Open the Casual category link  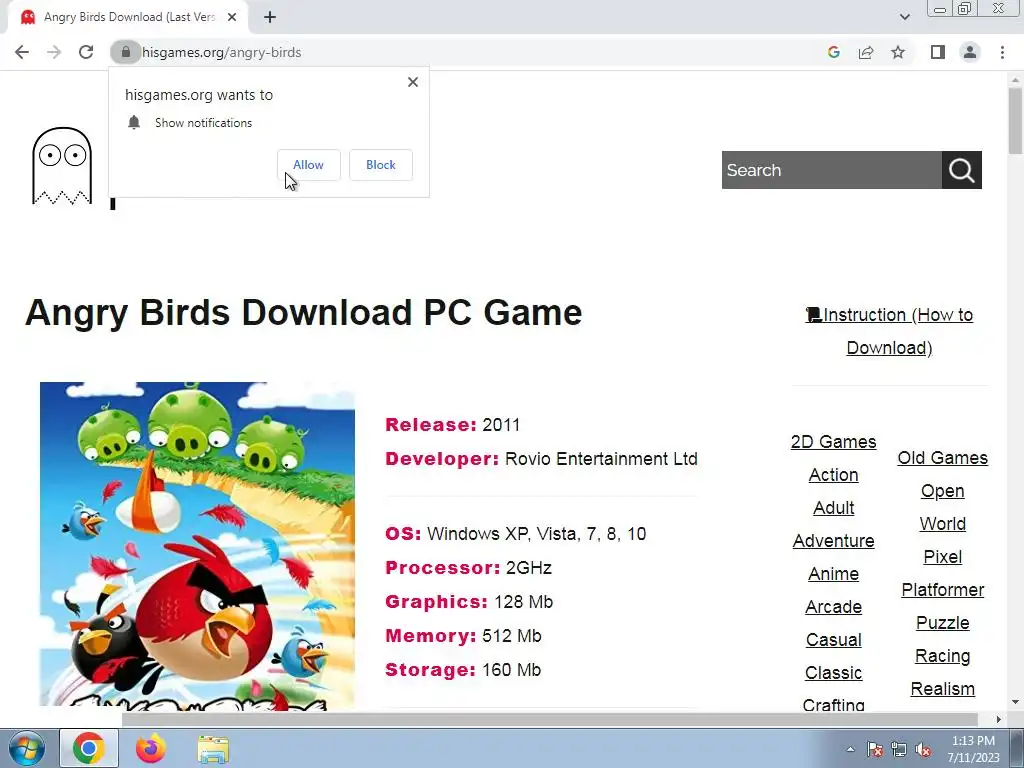[x=833, y=640]
